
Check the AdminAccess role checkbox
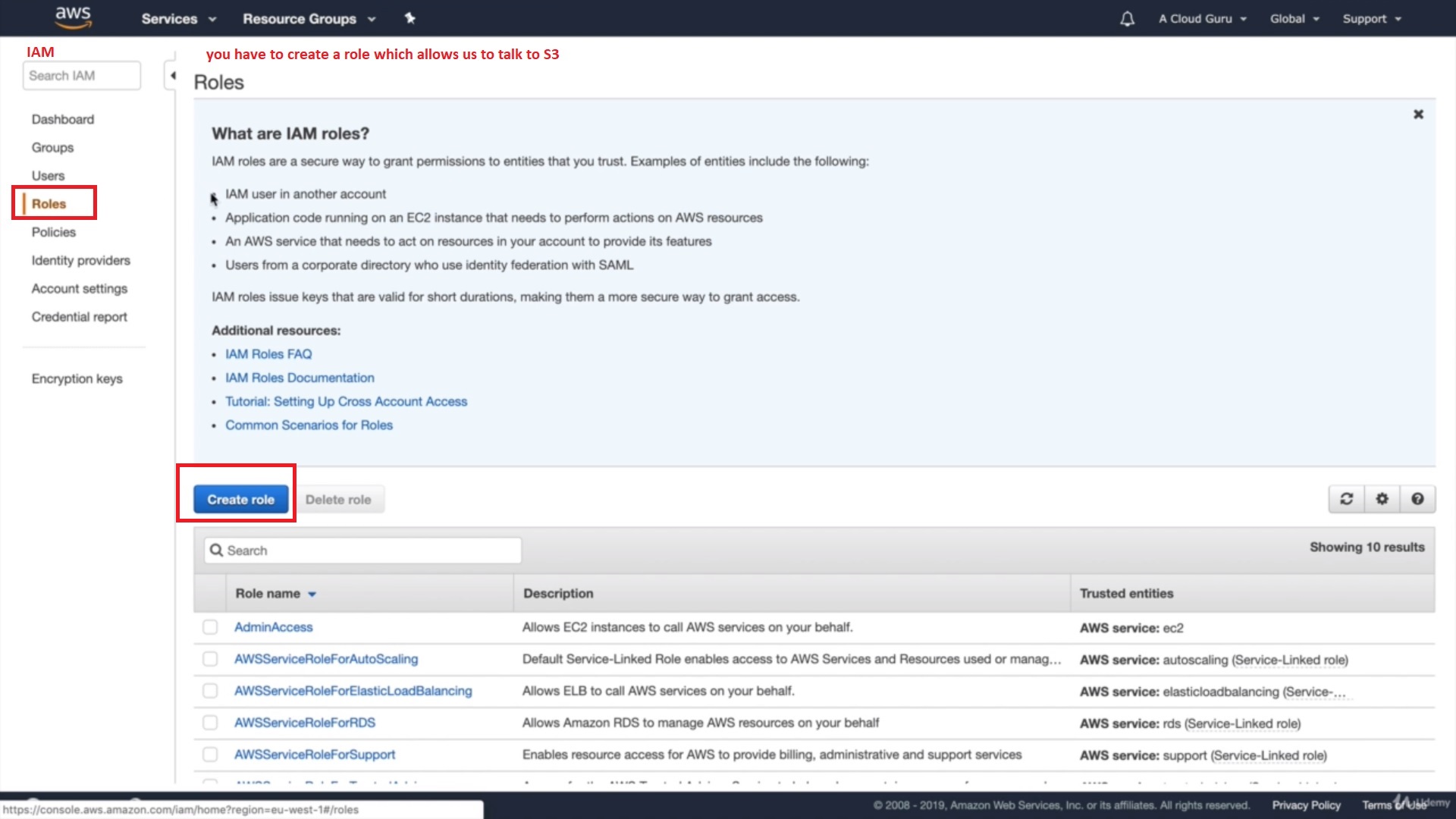tap(210, 627)
